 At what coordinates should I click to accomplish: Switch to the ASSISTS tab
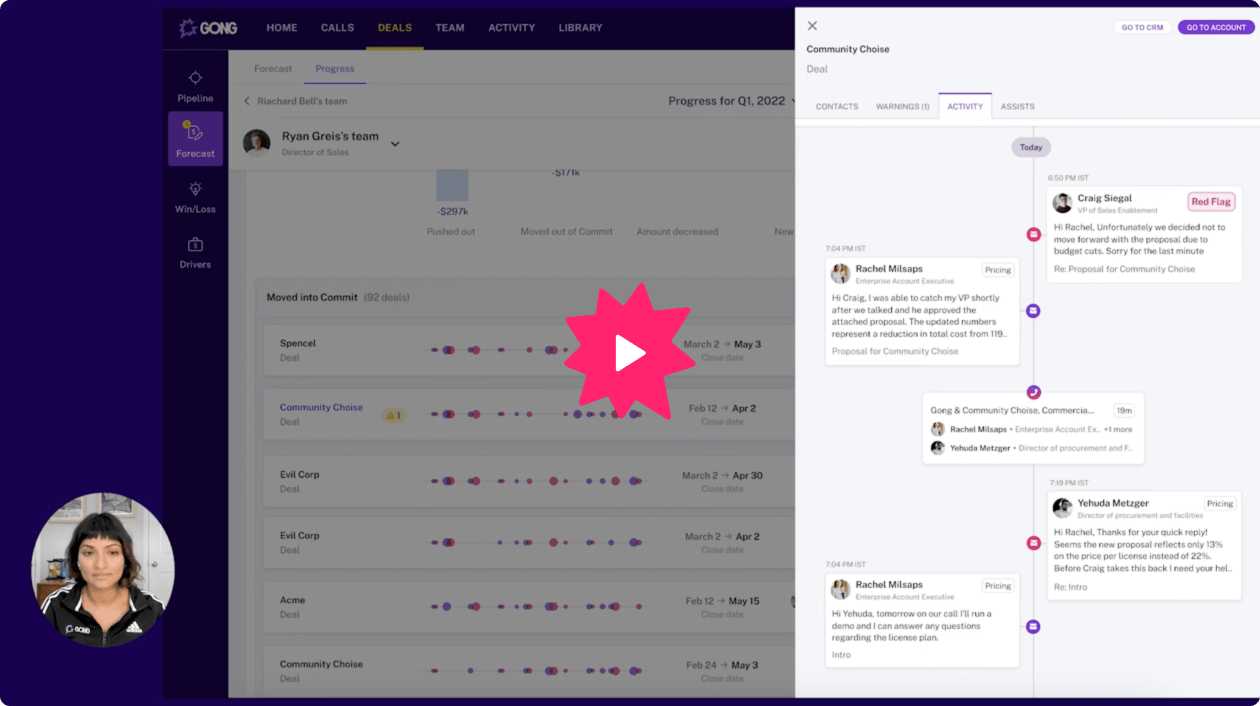[1018, 107]
